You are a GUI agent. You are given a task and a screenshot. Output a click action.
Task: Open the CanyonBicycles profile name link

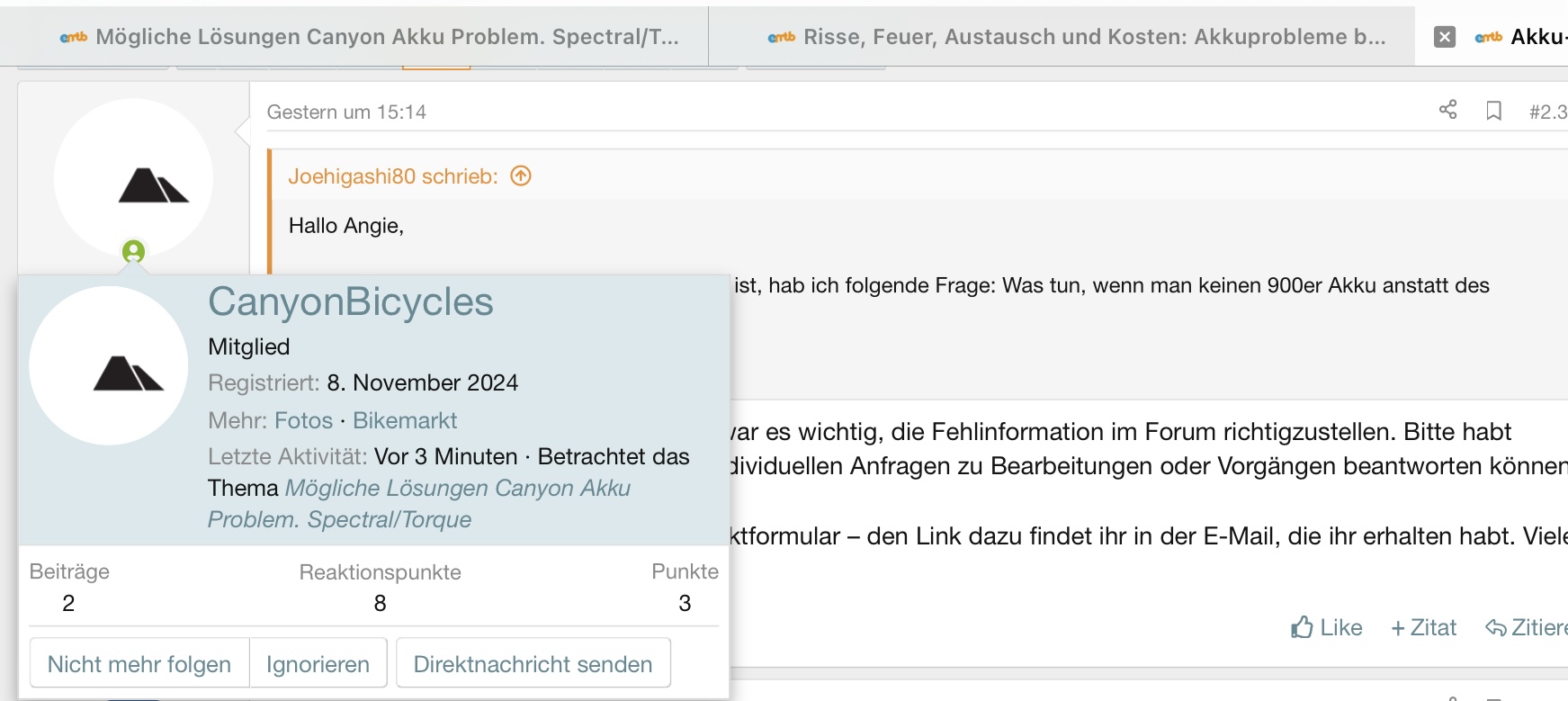point(351,301)
